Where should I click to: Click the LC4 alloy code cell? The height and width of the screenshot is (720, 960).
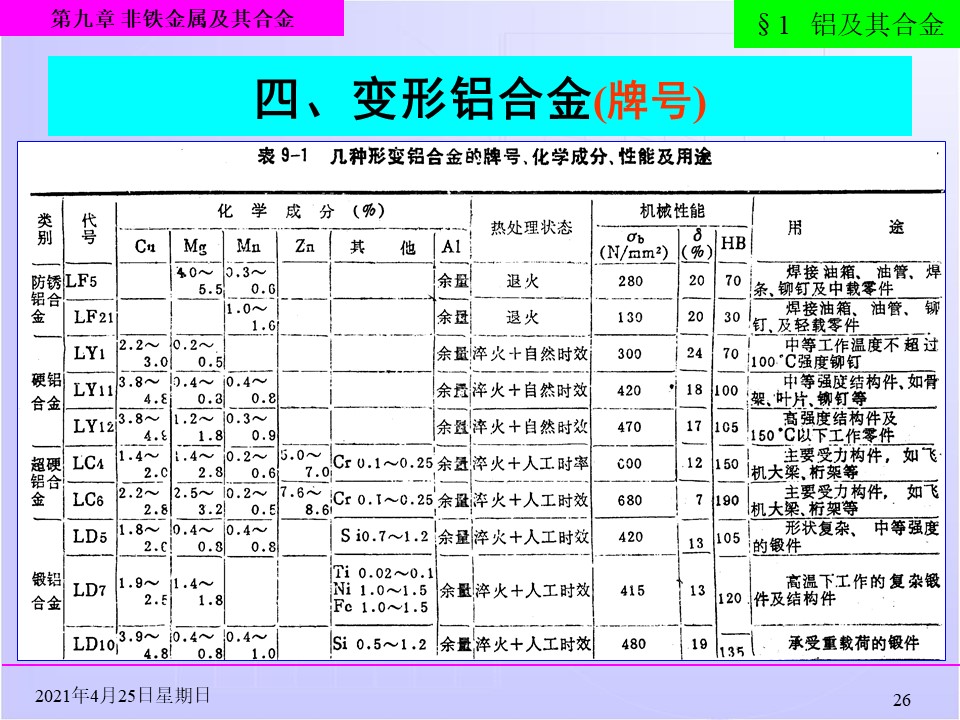pyautogui.click(x=88, y=463)
